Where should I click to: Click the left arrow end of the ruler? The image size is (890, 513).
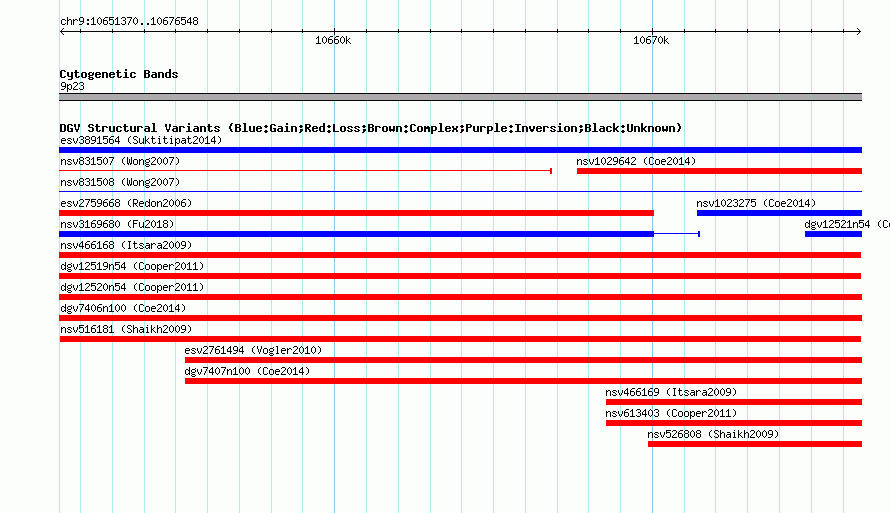point(62,32)
